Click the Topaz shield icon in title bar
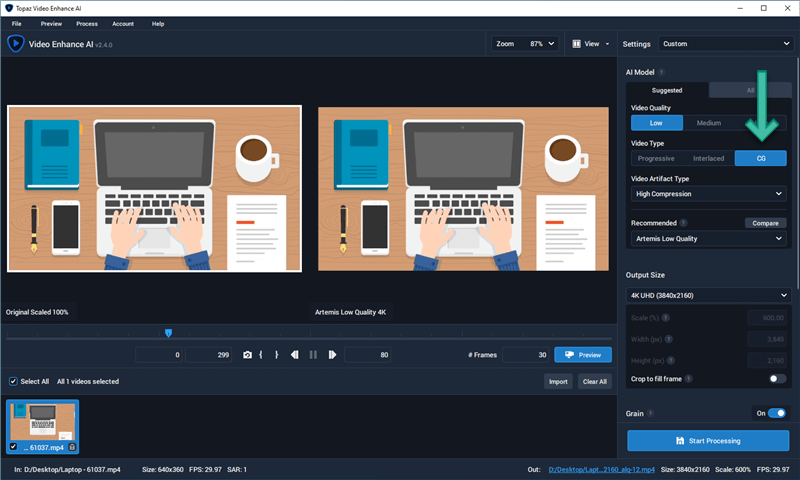The image size is (800, 480). click(9, 8)
